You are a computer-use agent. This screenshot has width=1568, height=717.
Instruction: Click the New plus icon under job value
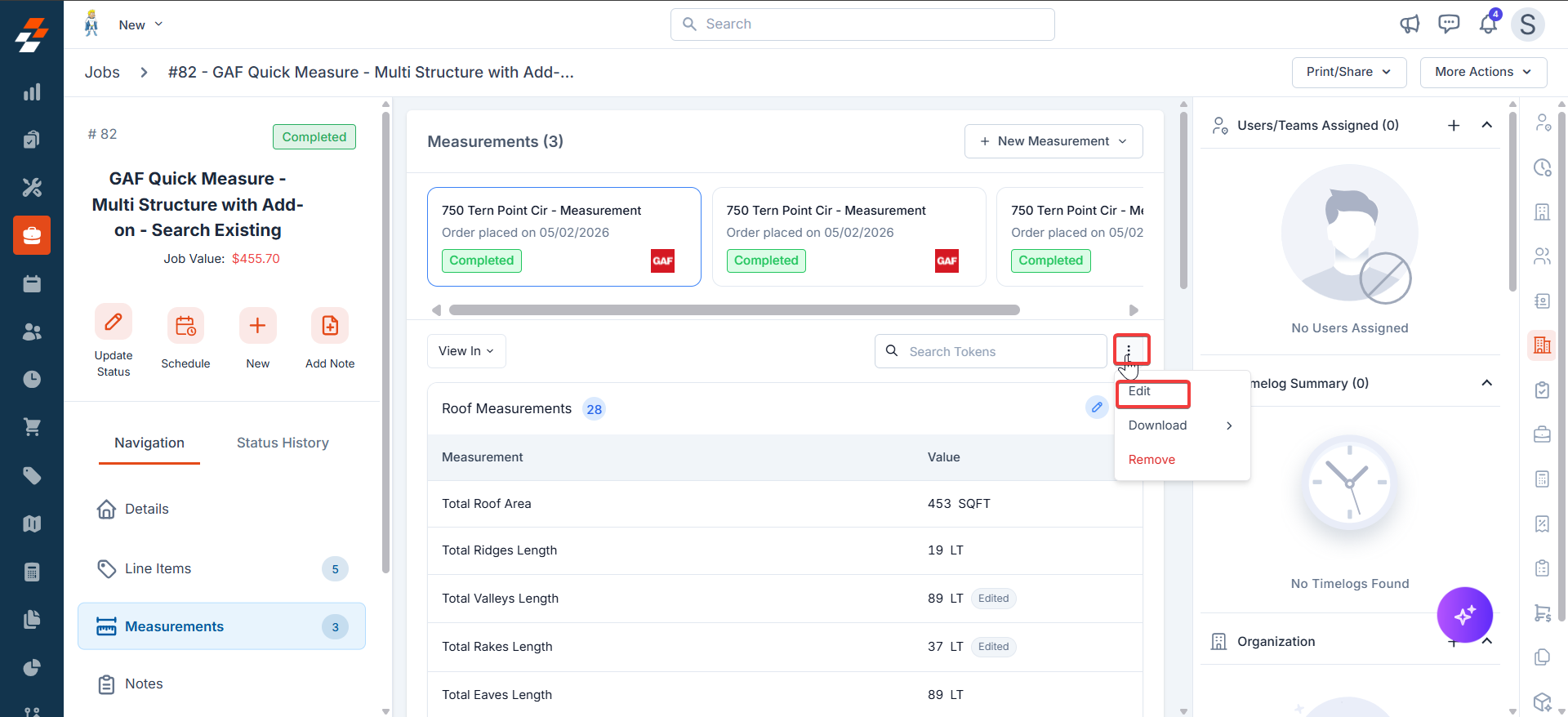coord(257,326)
